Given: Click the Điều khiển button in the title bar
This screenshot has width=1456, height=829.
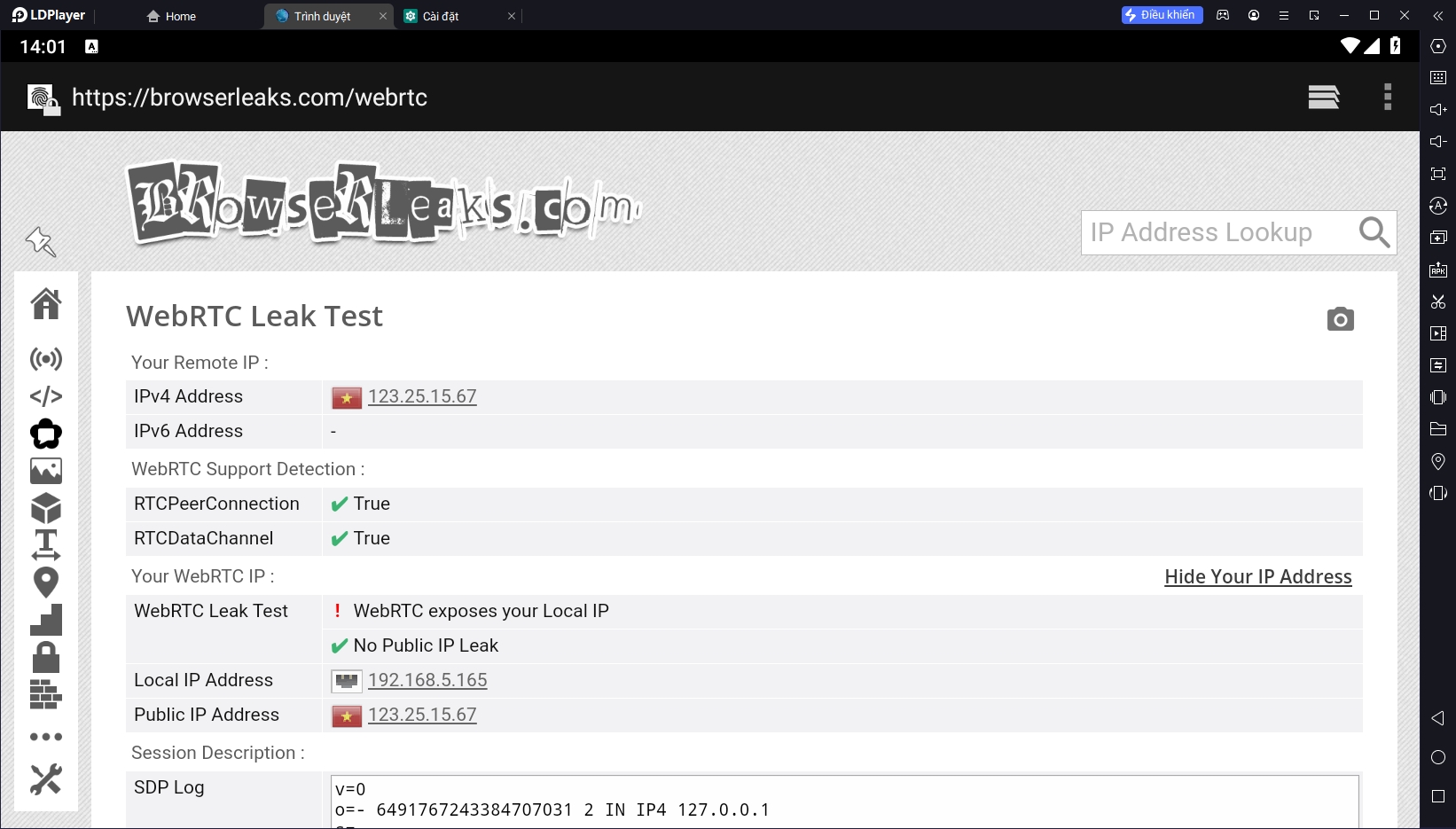Looking at the screenshot, I should pos(1161,15).
